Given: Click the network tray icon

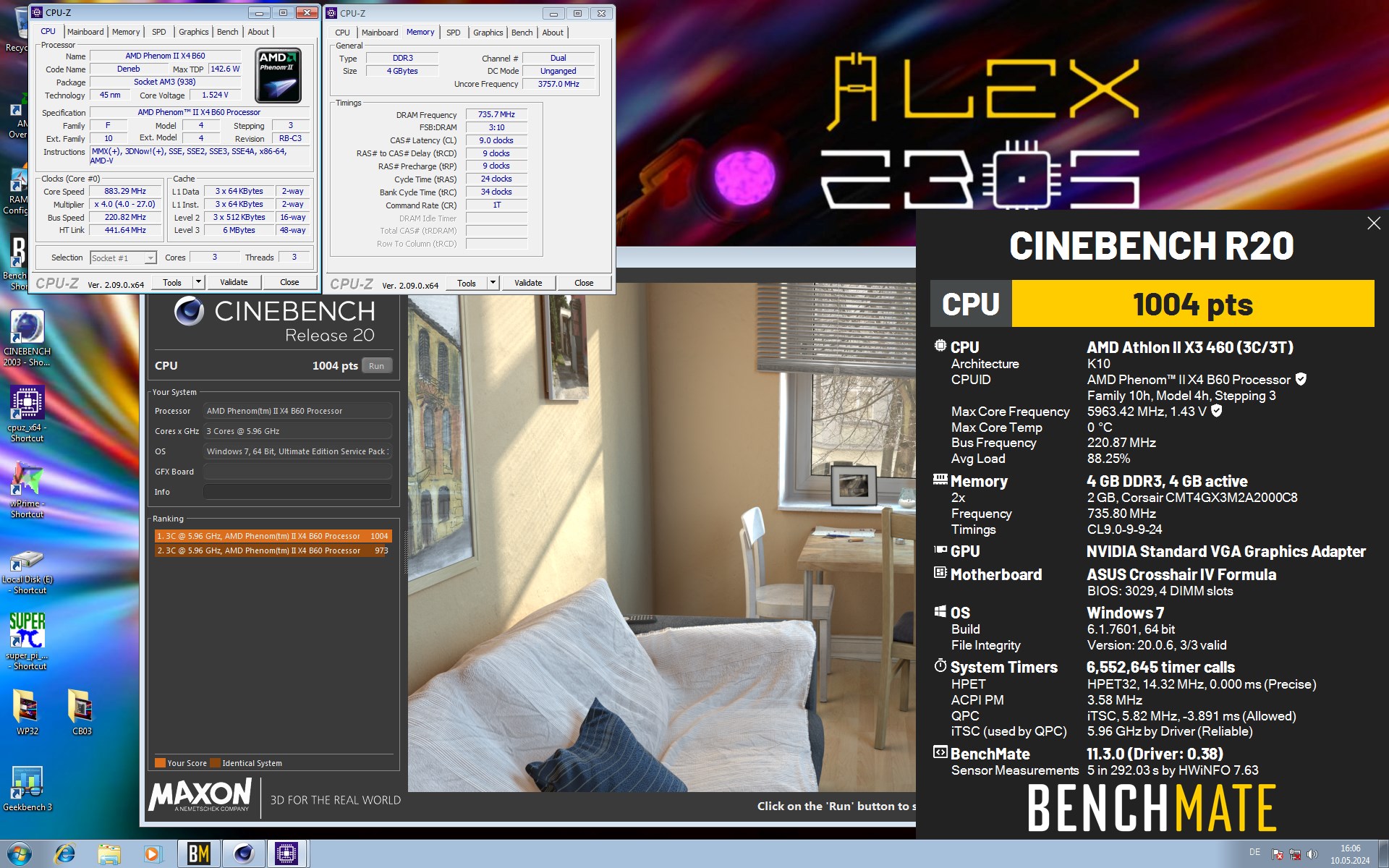Looking at the screenshot, I should [1295, 854].
